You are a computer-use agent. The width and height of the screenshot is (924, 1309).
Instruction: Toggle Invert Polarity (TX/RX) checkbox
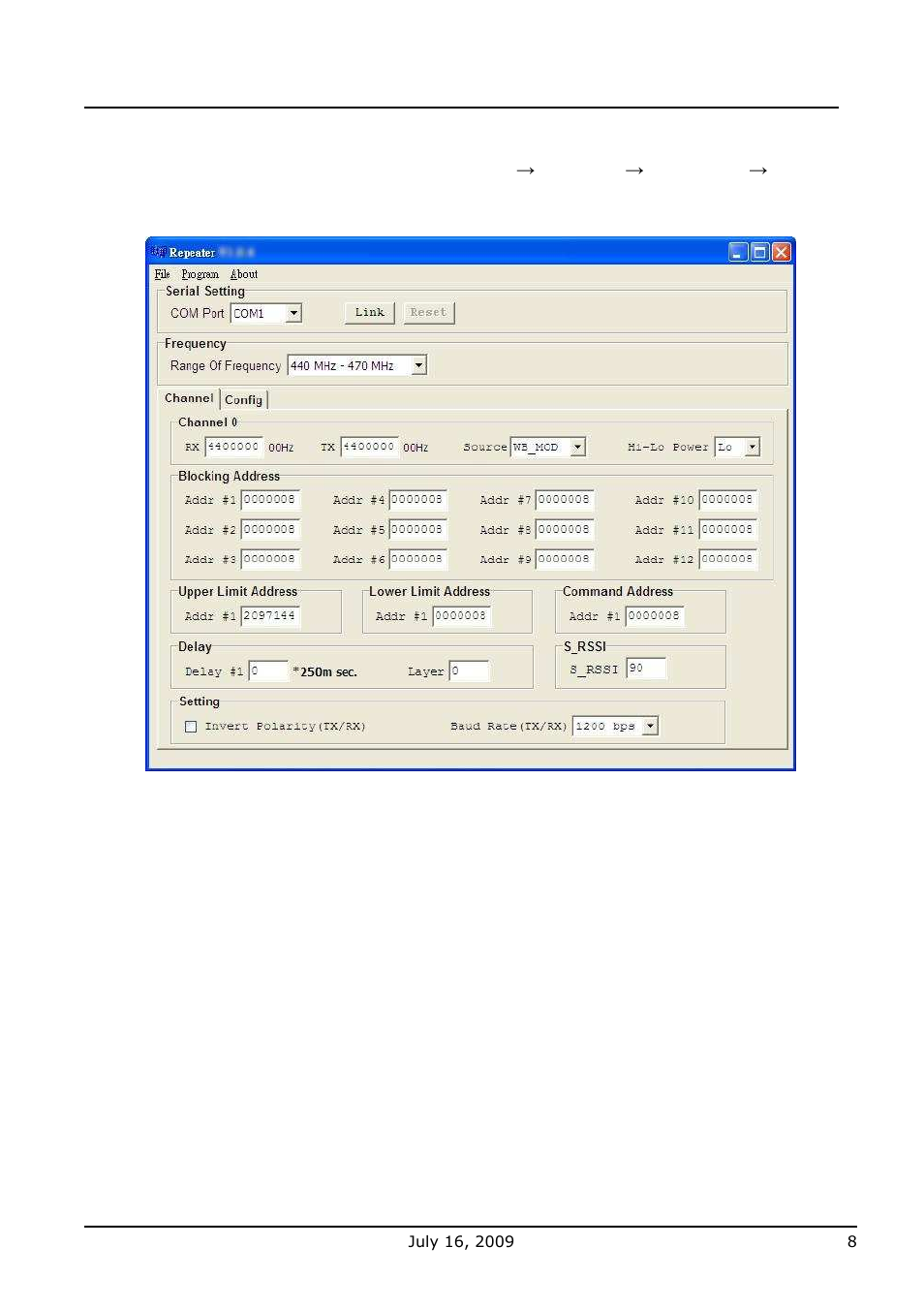tap(191, 727)
